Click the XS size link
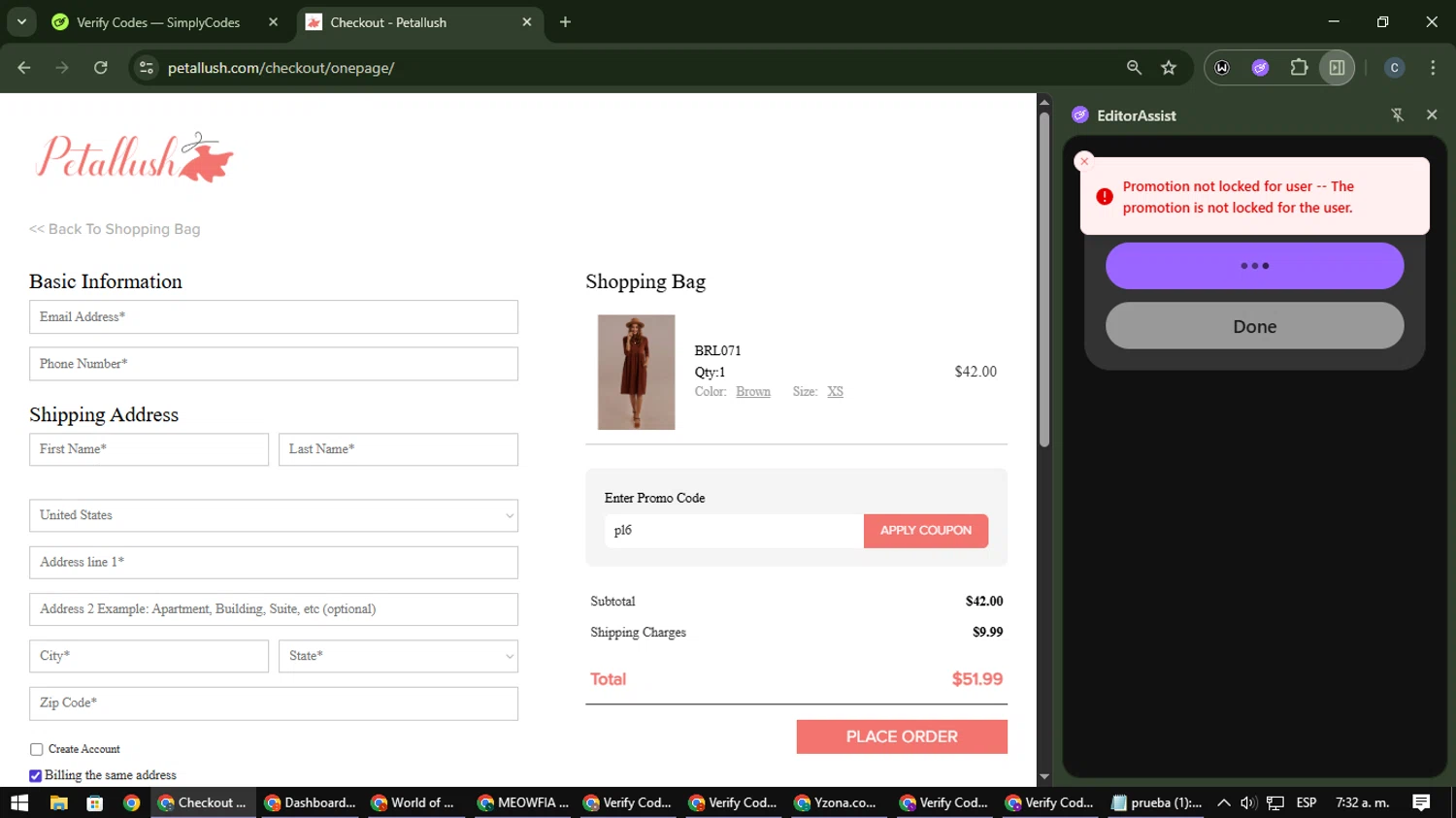 (835, 392)
